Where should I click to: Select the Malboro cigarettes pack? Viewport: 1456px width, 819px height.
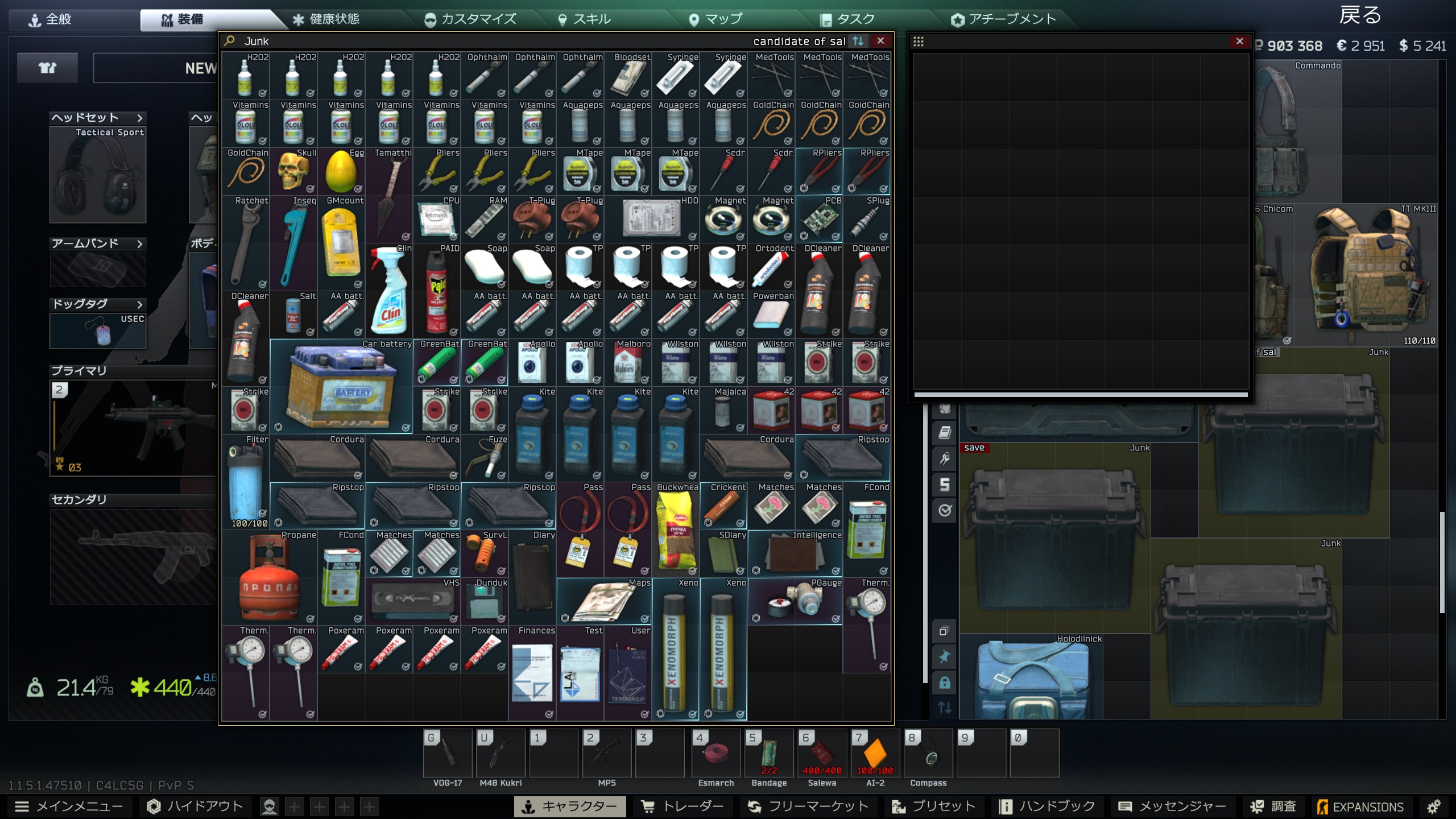pos(628,362)
